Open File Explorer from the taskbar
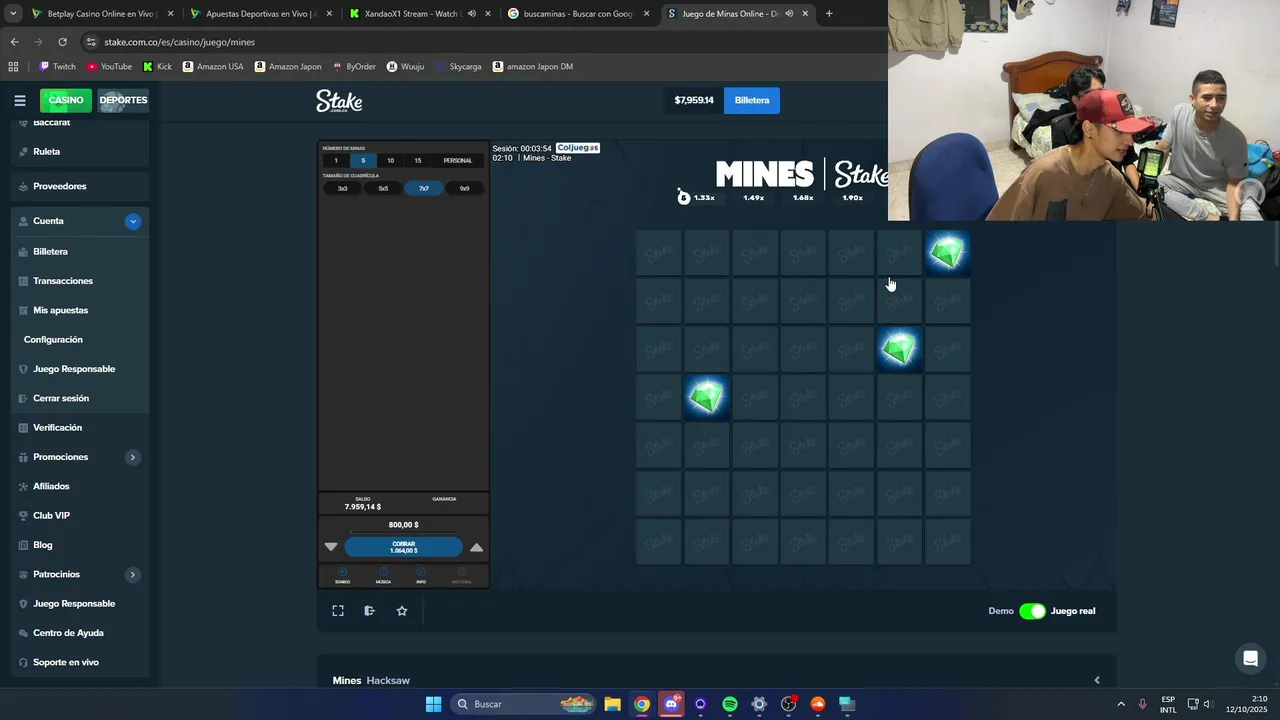1280x720 pixels. [x=613, y=704]
